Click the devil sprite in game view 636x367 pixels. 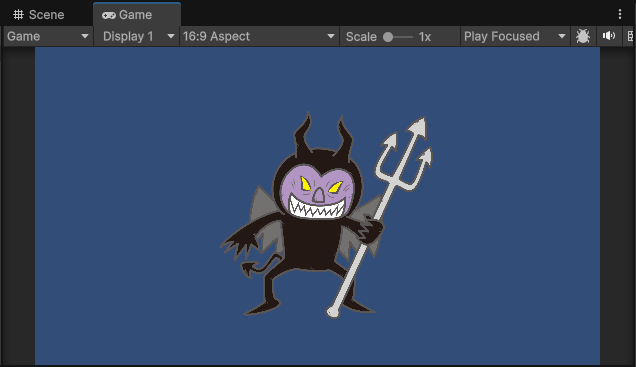327,215
